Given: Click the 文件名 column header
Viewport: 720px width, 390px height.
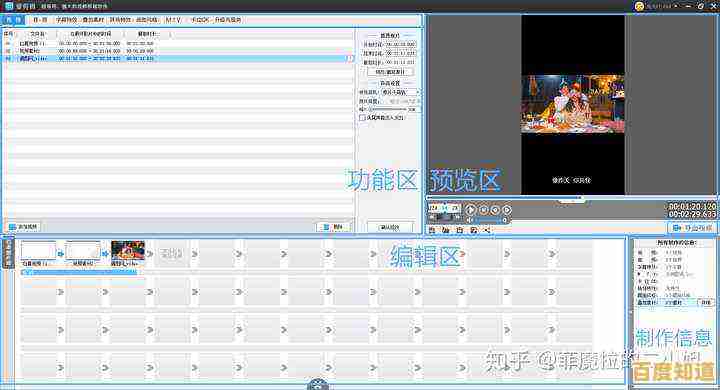Looking at the screenshot, I should click(x=38, y=34).
